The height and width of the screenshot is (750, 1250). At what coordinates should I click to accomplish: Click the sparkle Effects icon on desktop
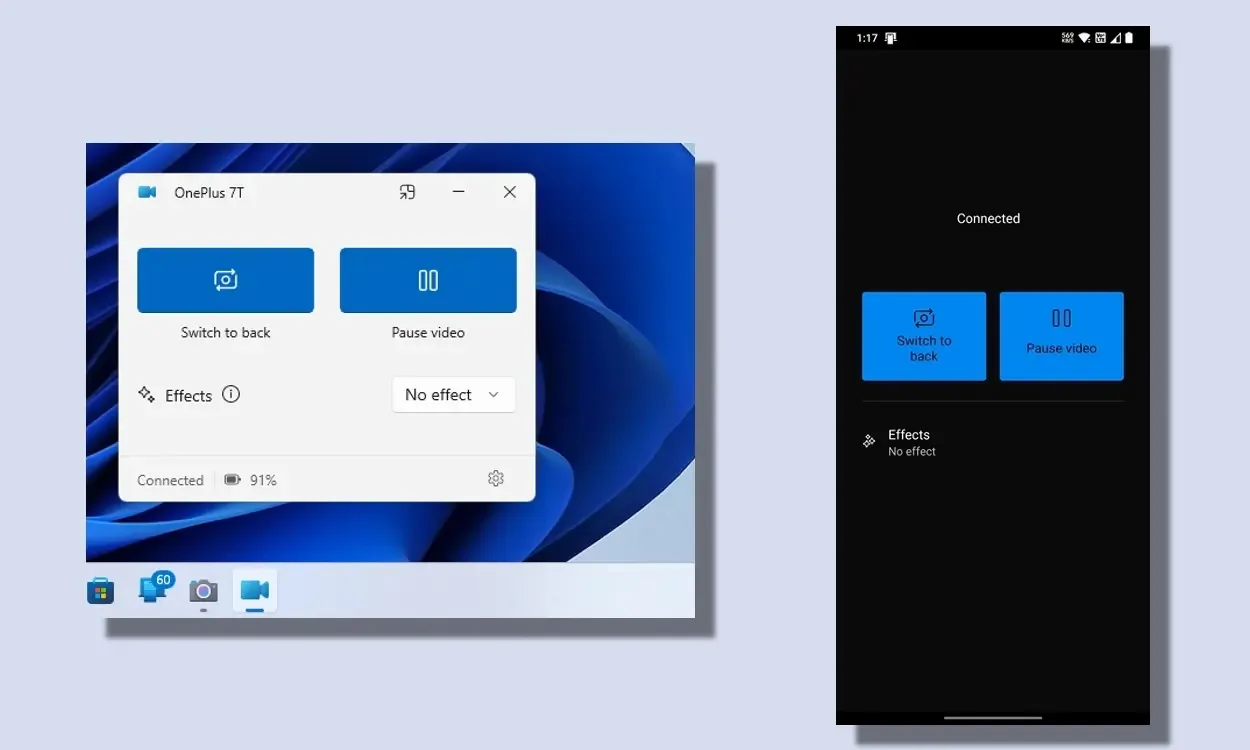(146, 394)
